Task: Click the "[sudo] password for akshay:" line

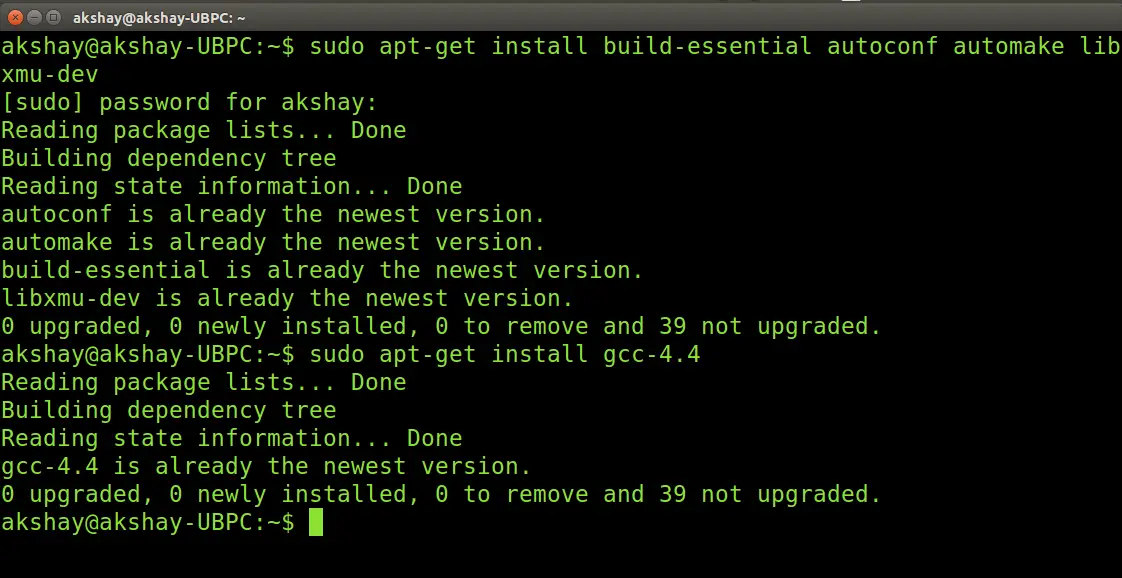Action: 189,102
